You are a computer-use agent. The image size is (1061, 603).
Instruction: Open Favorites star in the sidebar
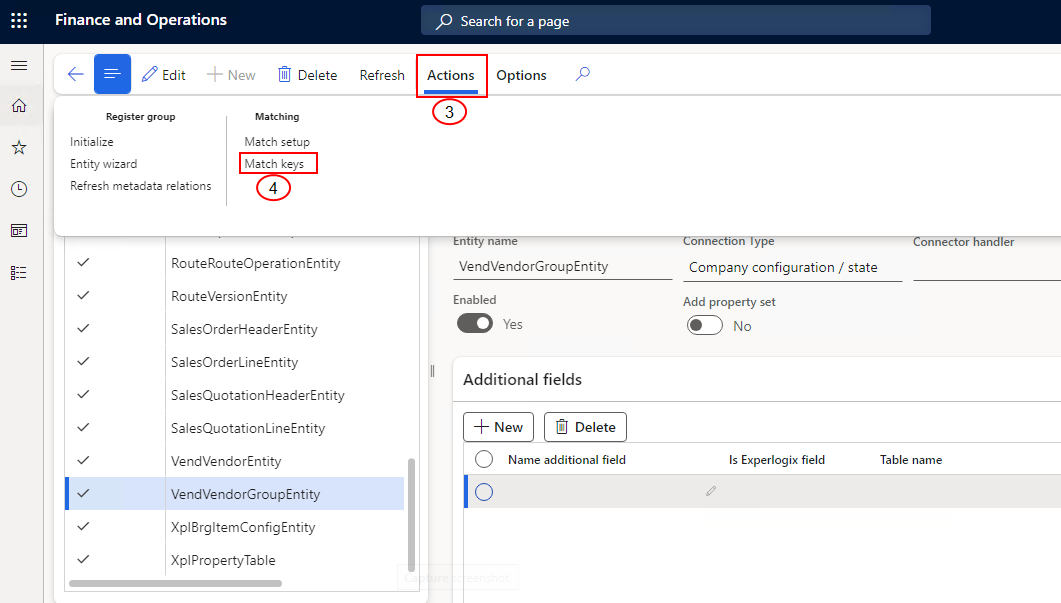19,148
